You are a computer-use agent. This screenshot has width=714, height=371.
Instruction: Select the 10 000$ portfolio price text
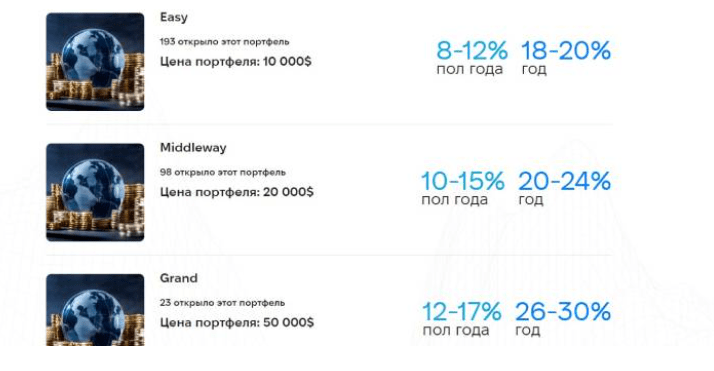tap(235, 62)
